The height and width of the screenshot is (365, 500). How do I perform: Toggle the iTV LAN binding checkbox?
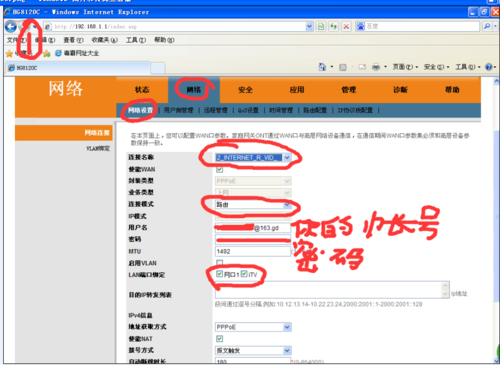(244, 274)
